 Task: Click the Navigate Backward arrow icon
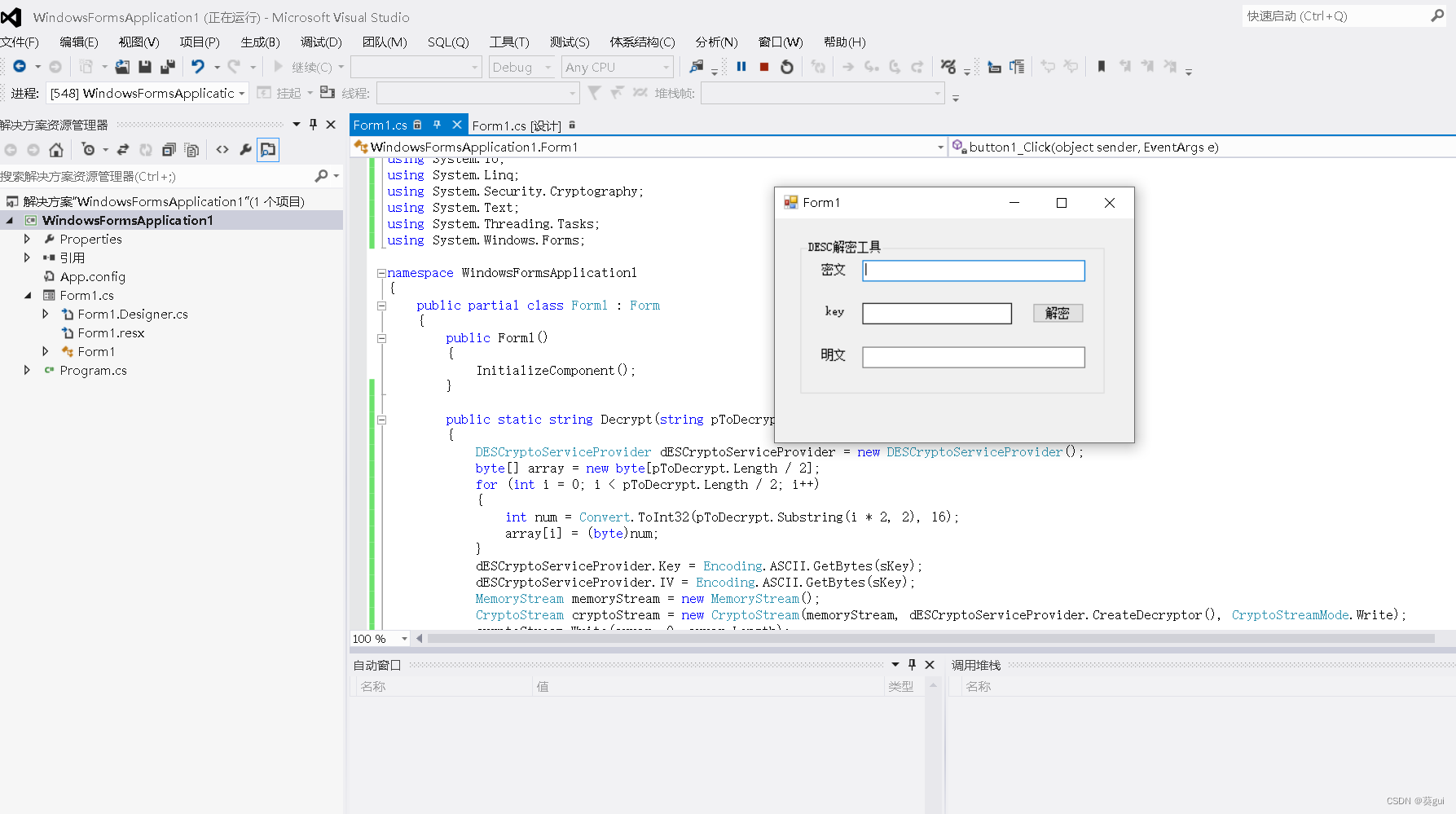(x=20, y=67)
